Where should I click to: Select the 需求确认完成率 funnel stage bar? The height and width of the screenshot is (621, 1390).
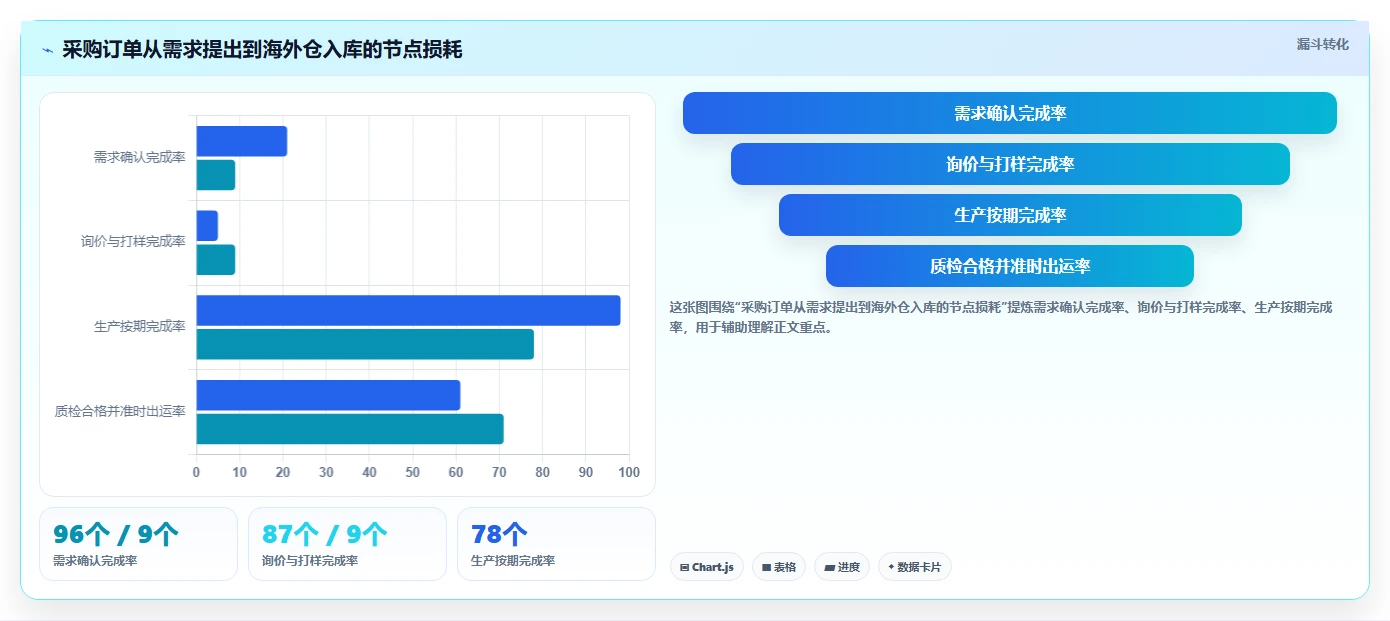click(x=1010, y=113)
